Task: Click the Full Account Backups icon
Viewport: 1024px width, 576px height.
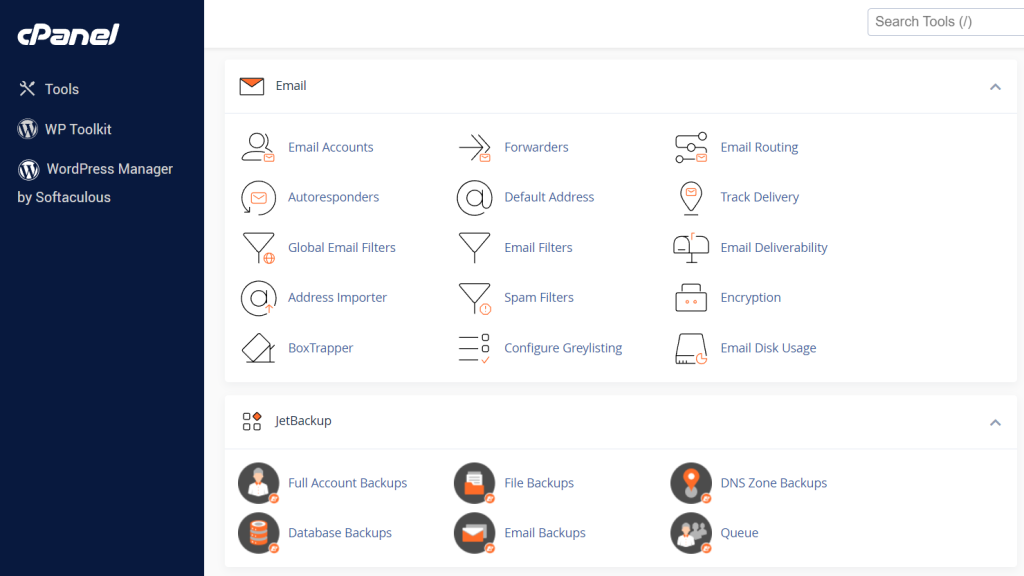Action: click(x=259, y=483)
